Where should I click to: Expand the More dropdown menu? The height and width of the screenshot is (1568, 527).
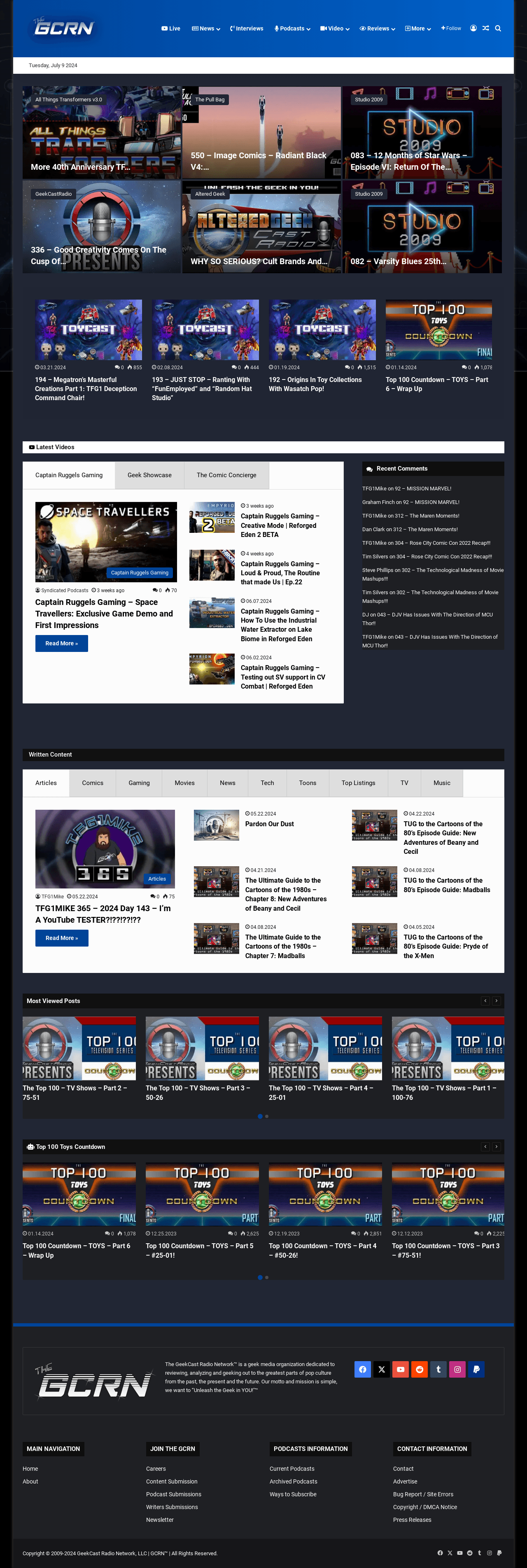(x=418, y=28)
